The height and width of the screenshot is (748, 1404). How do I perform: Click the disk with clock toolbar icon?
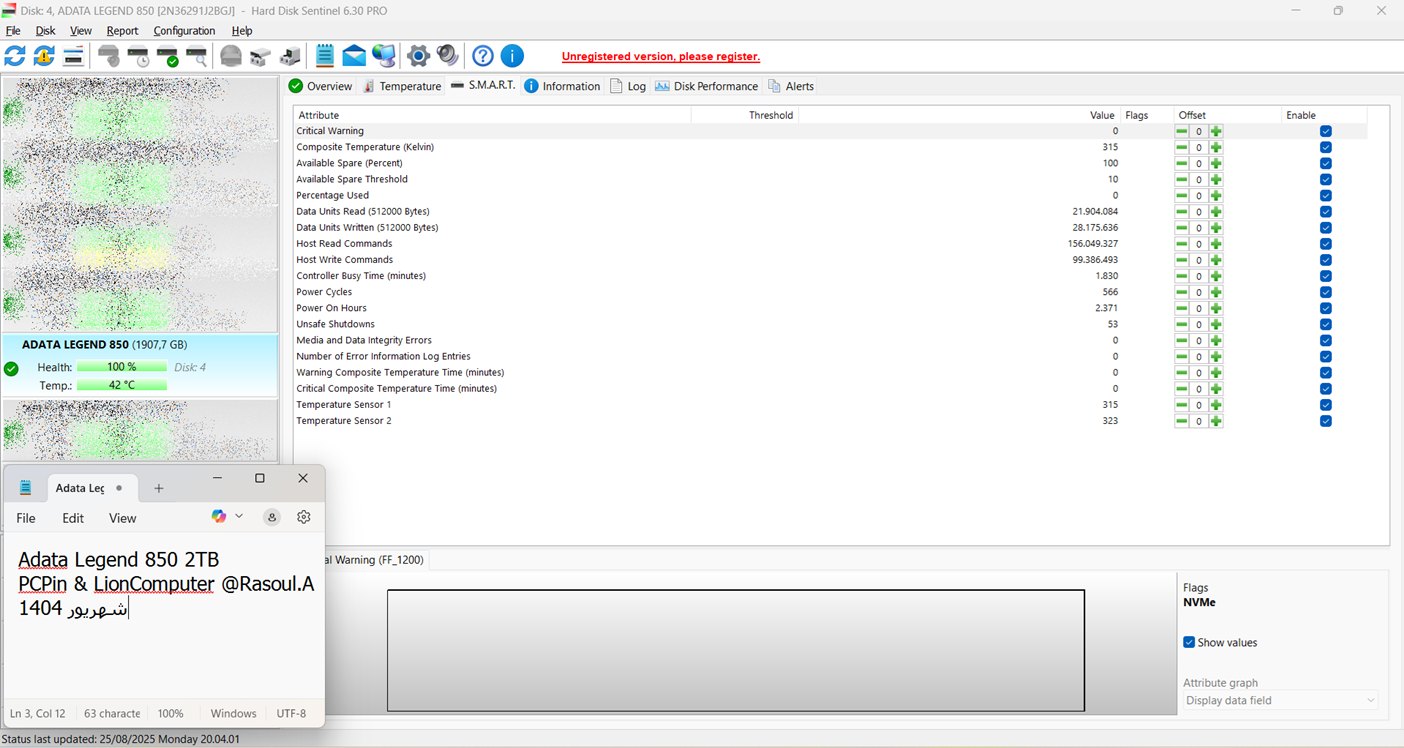[138, 56]
